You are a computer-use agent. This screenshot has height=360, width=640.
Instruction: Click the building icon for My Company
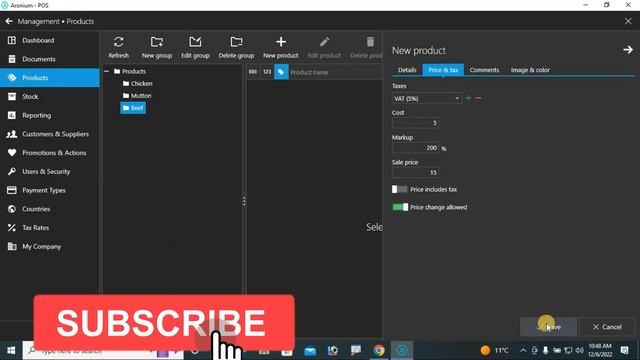point(12,247)
